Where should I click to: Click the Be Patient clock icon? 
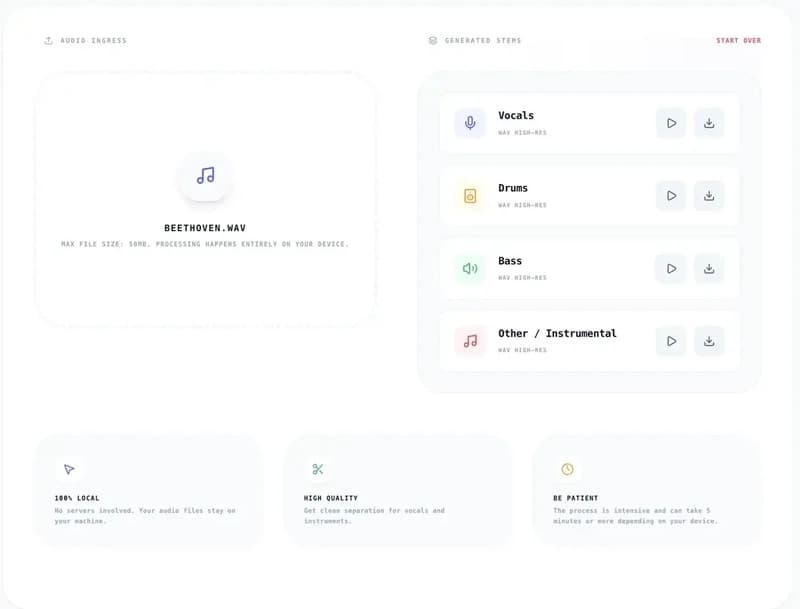tap(567, 469)
